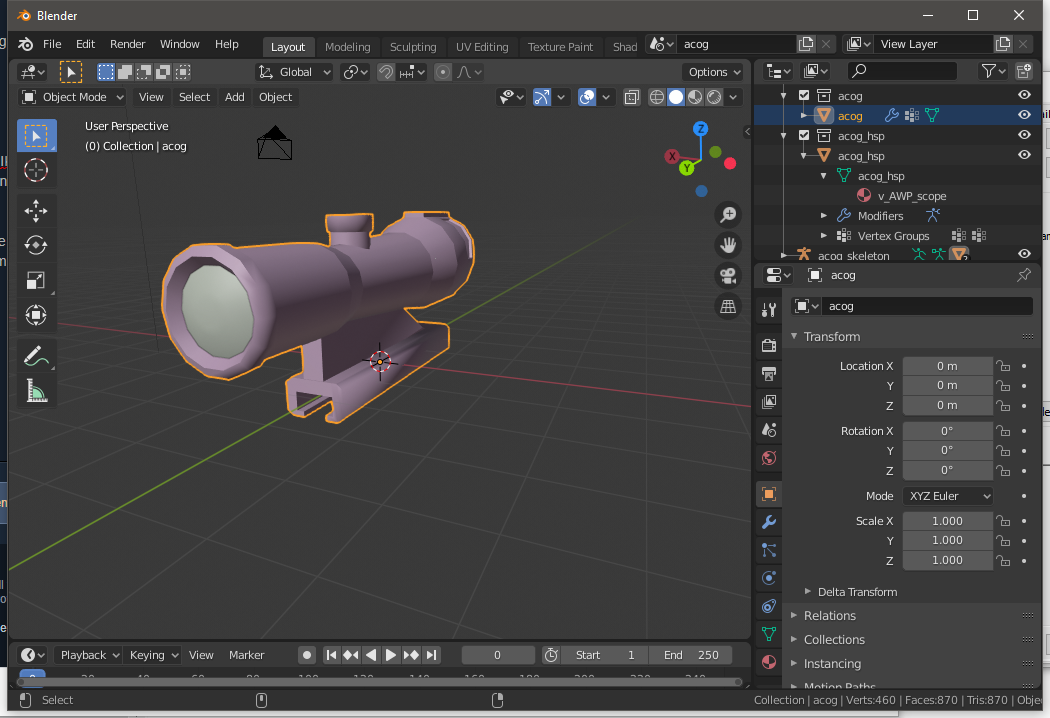Viewport: 1050px width, 718px height.
Task: Activate the Cursor tool
Action: [x=36, y=170]
